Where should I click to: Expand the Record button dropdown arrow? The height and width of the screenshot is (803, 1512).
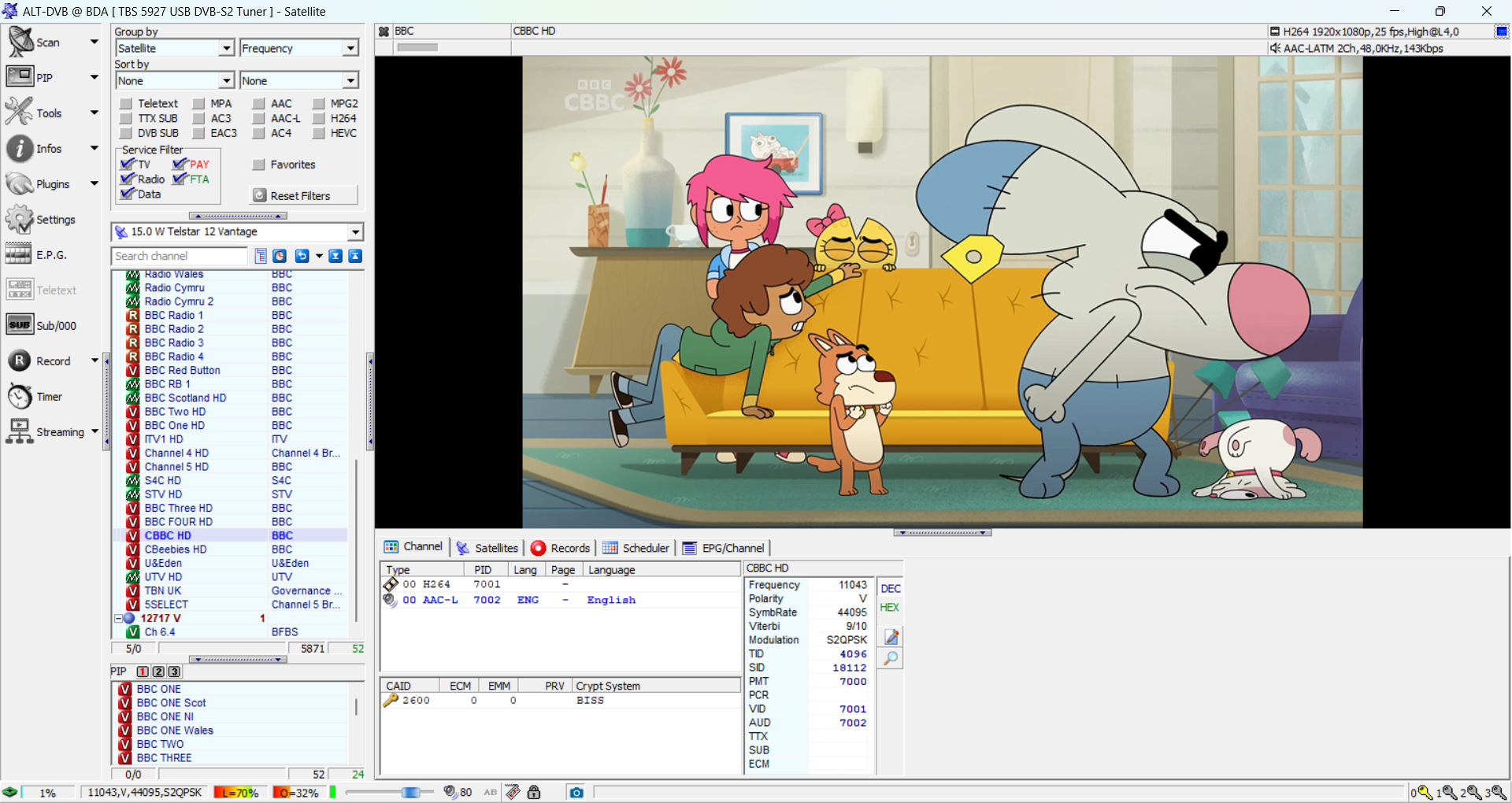coord(94,361)
